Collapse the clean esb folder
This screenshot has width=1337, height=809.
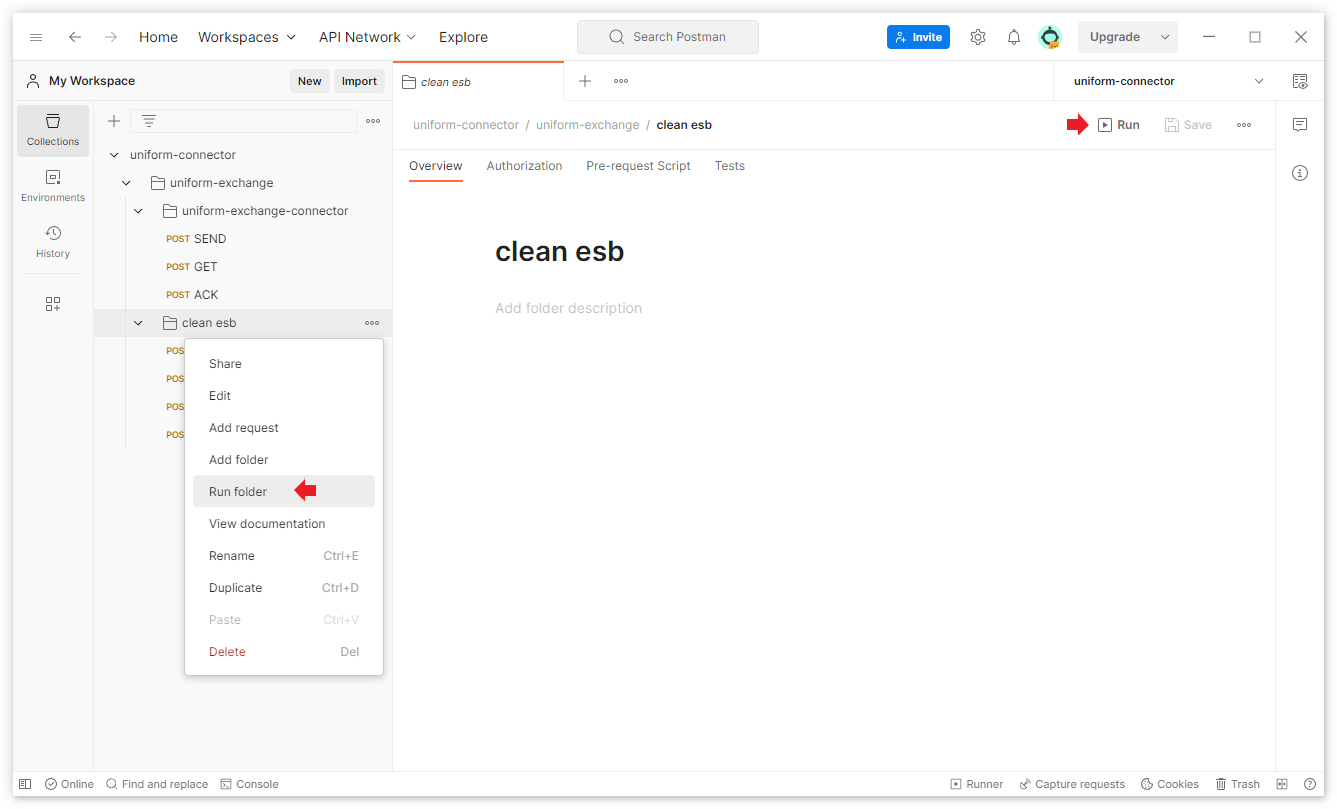(138, 323)
